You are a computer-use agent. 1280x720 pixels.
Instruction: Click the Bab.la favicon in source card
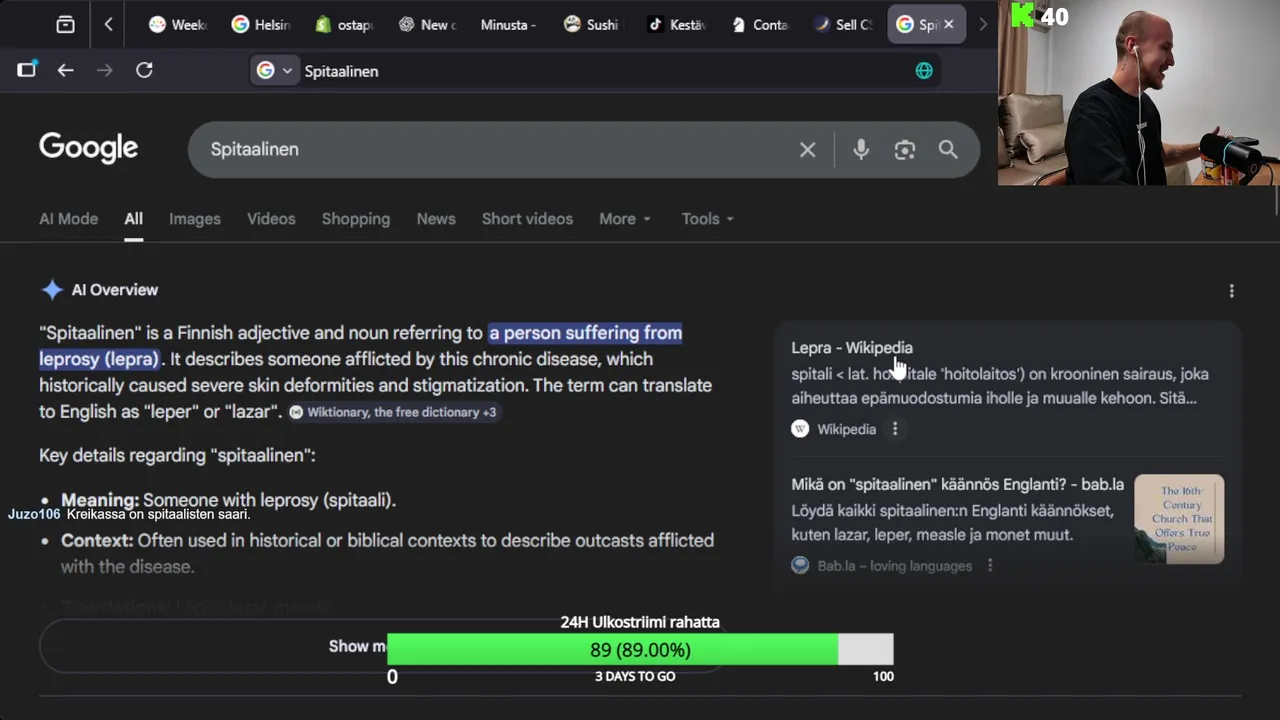tap(800, 566)
